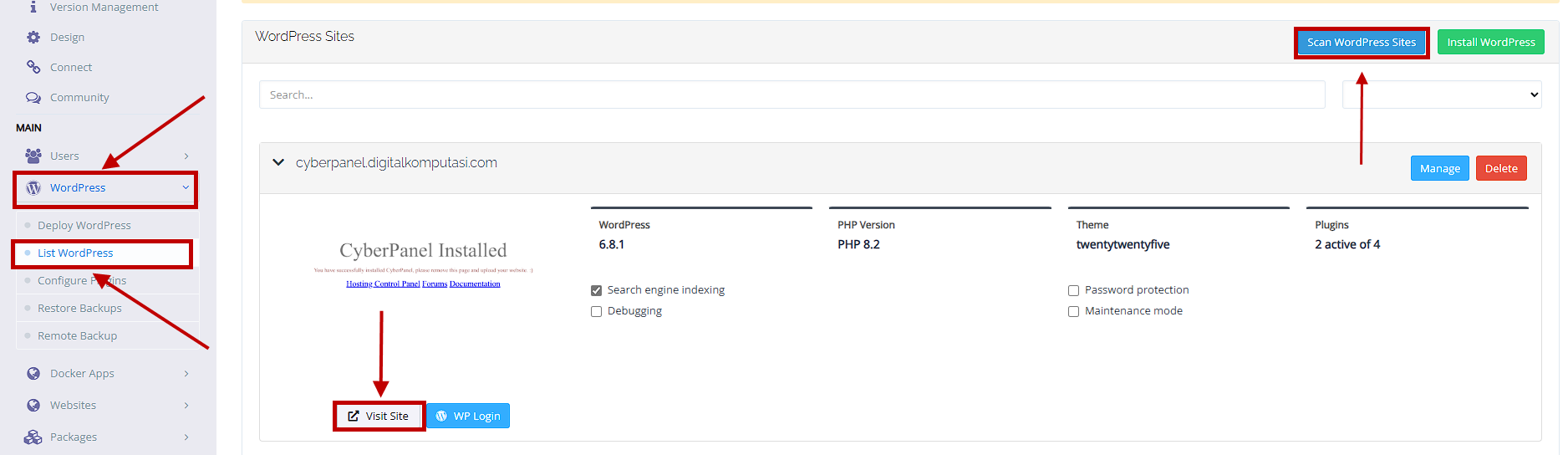Select Remote Backup submenu item

(77, 335)
